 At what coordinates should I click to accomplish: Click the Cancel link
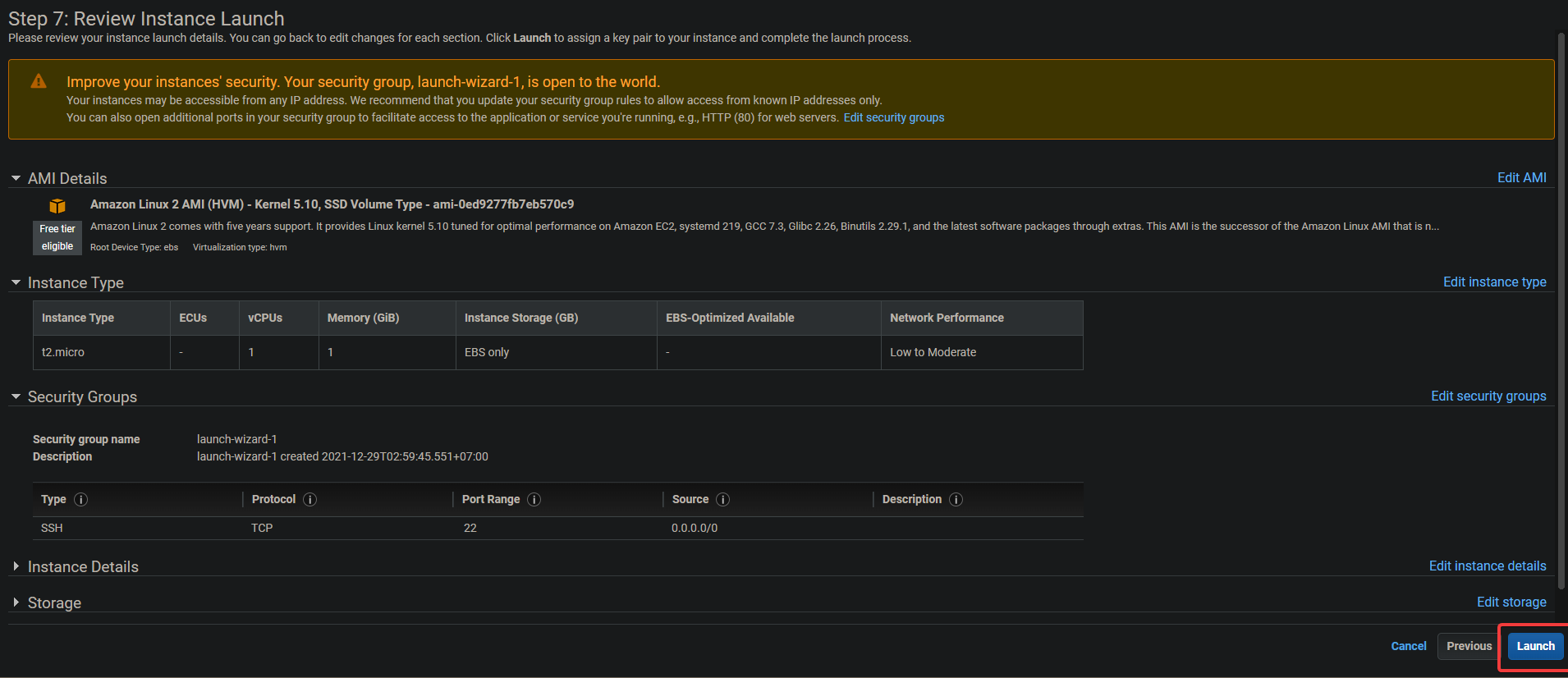pos(1409,646)
